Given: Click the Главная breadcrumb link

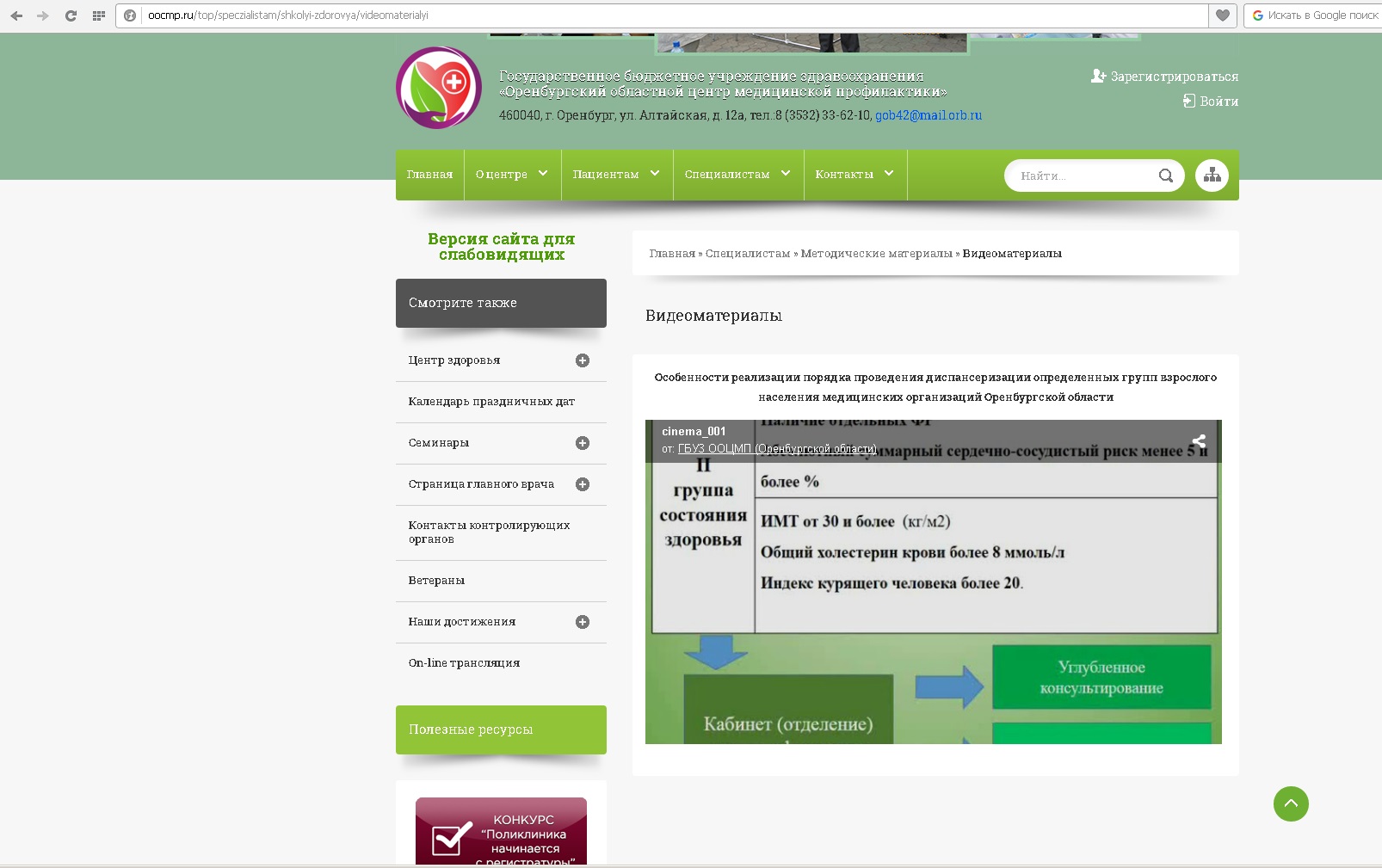Looking at the screenshot, I should tap(672, 254).
